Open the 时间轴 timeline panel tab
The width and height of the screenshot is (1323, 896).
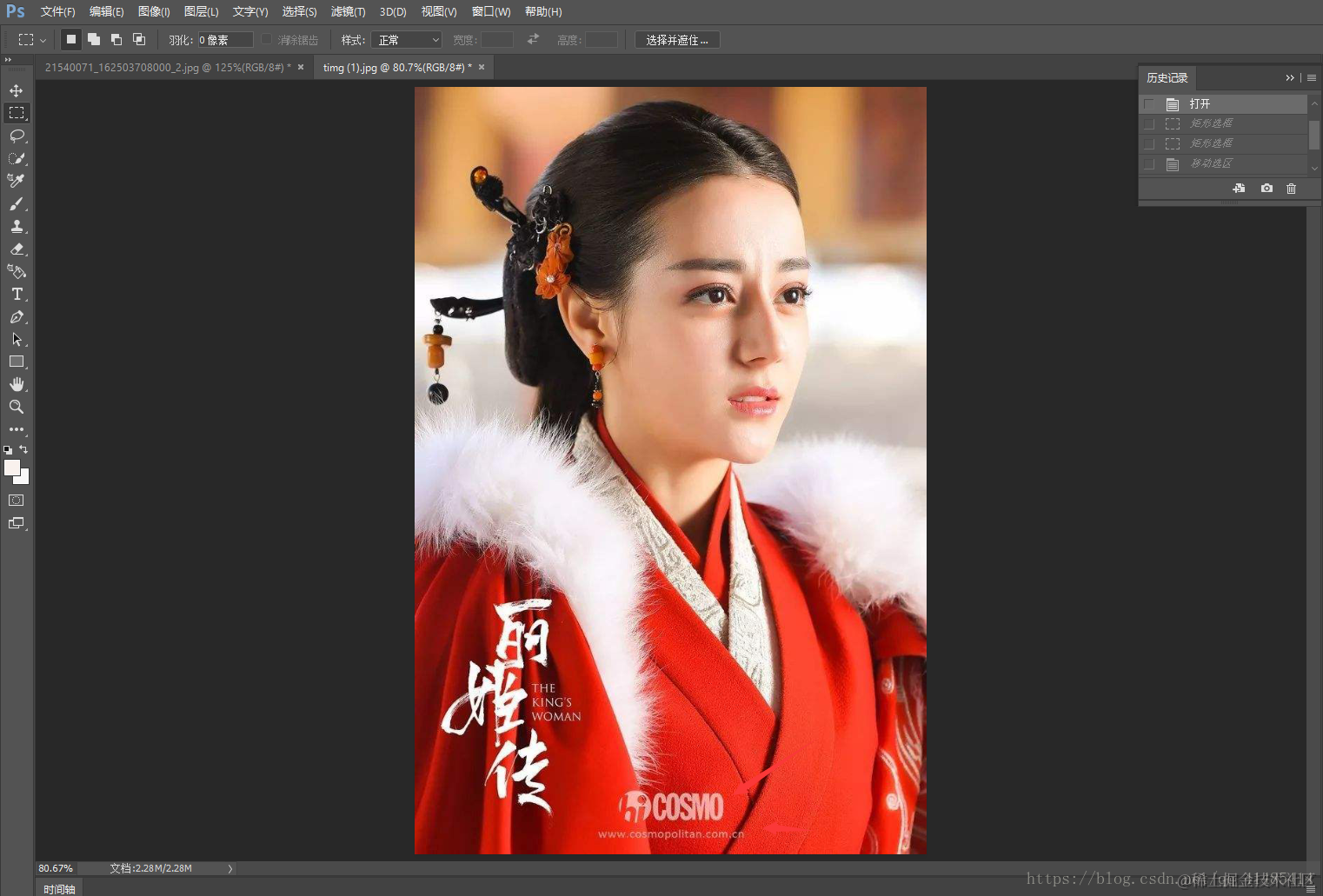coord(59,889)
